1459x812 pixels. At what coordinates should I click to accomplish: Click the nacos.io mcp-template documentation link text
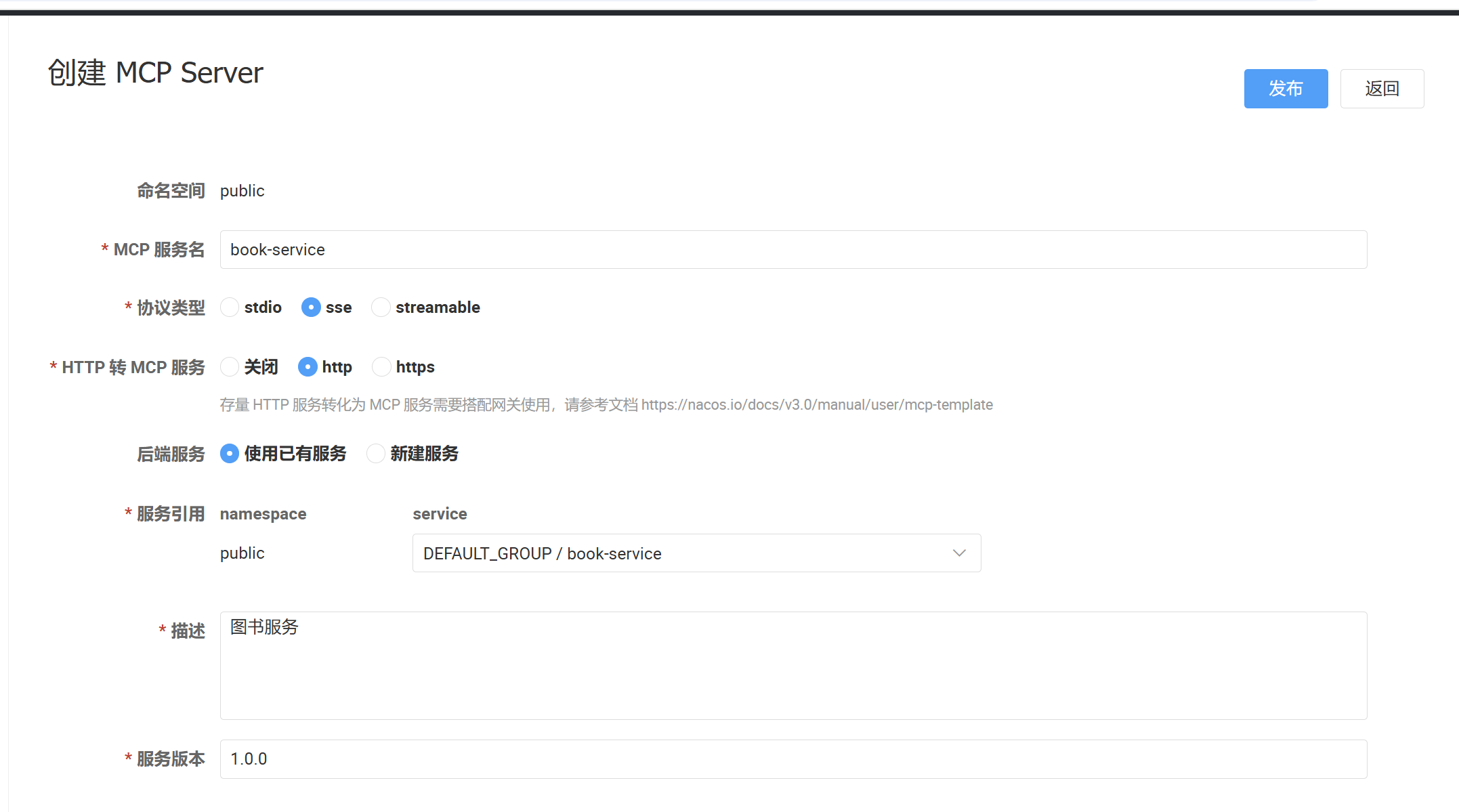tap(816, 405)
